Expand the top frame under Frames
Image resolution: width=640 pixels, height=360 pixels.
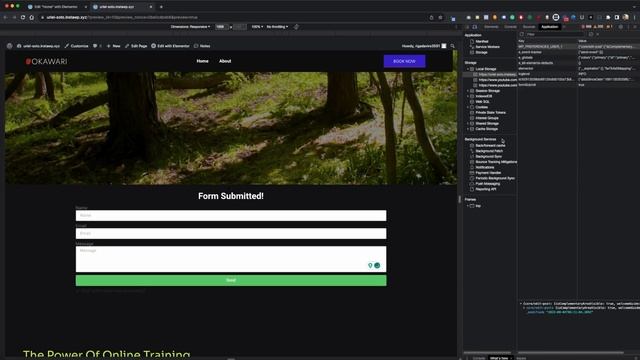tap(468, 206)
